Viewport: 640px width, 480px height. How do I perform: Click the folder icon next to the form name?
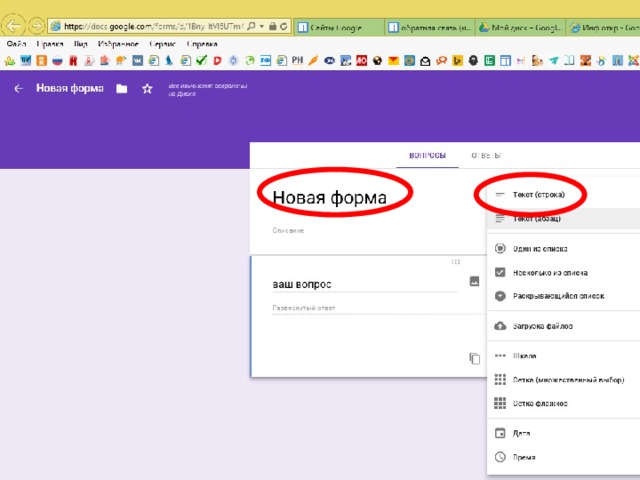click(x=121, y=89)
